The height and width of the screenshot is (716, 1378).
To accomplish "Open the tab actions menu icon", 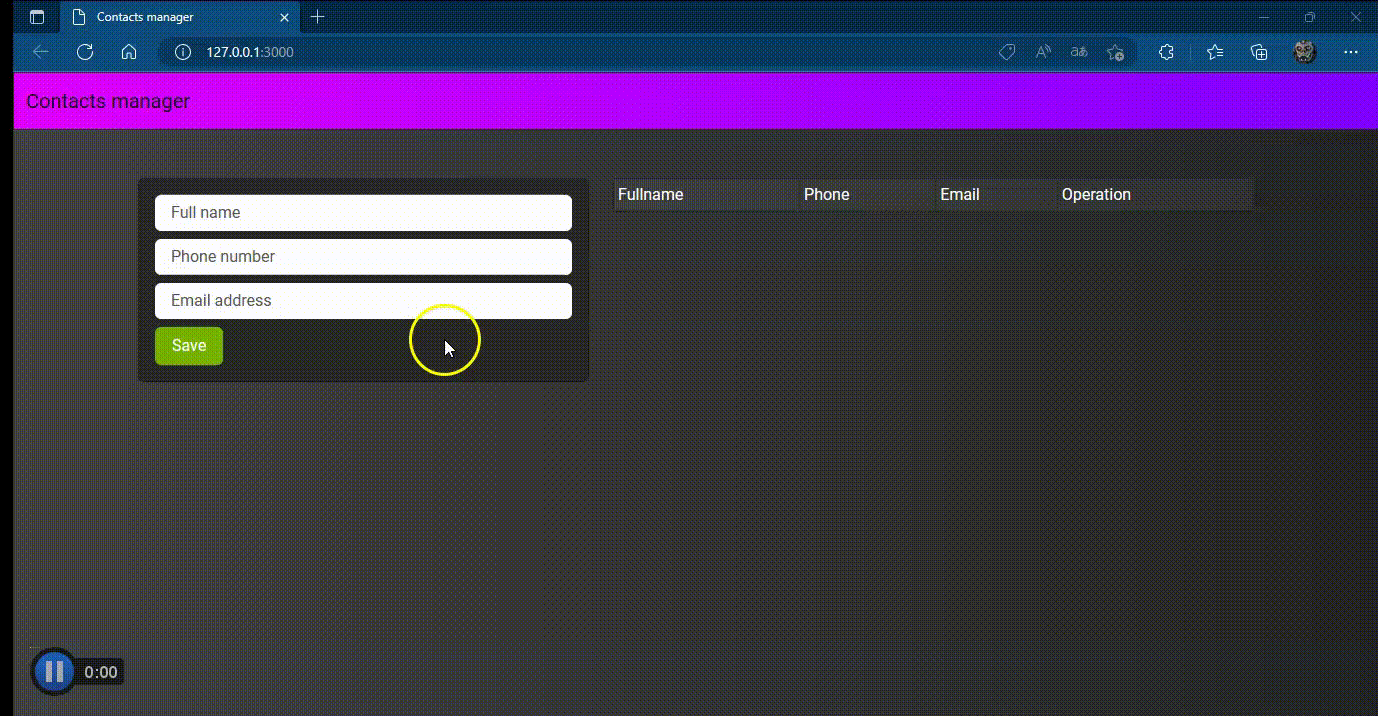I will pyautogui.click(x=37, y=17).
